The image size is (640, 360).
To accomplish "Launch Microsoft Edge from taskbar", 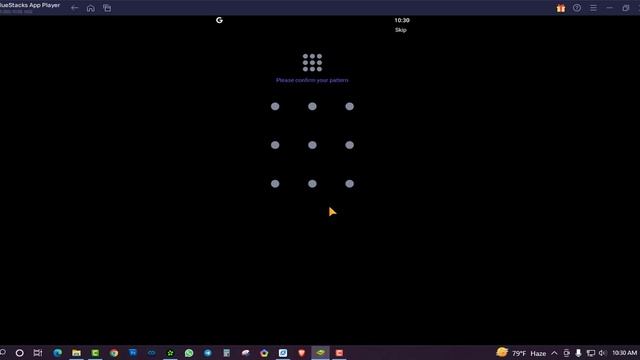I will coord(58,353).
